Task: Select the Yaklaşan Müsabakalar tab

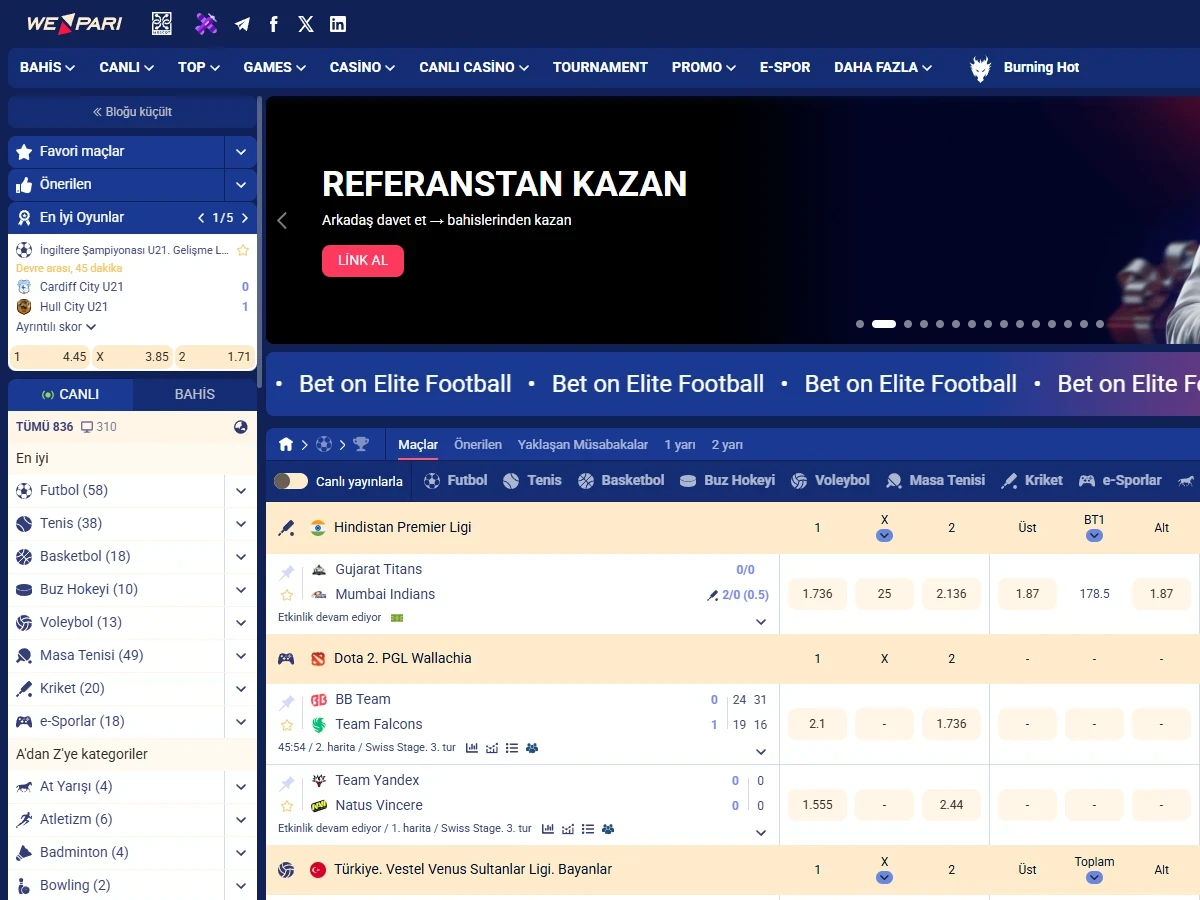Action: [583, 444]
